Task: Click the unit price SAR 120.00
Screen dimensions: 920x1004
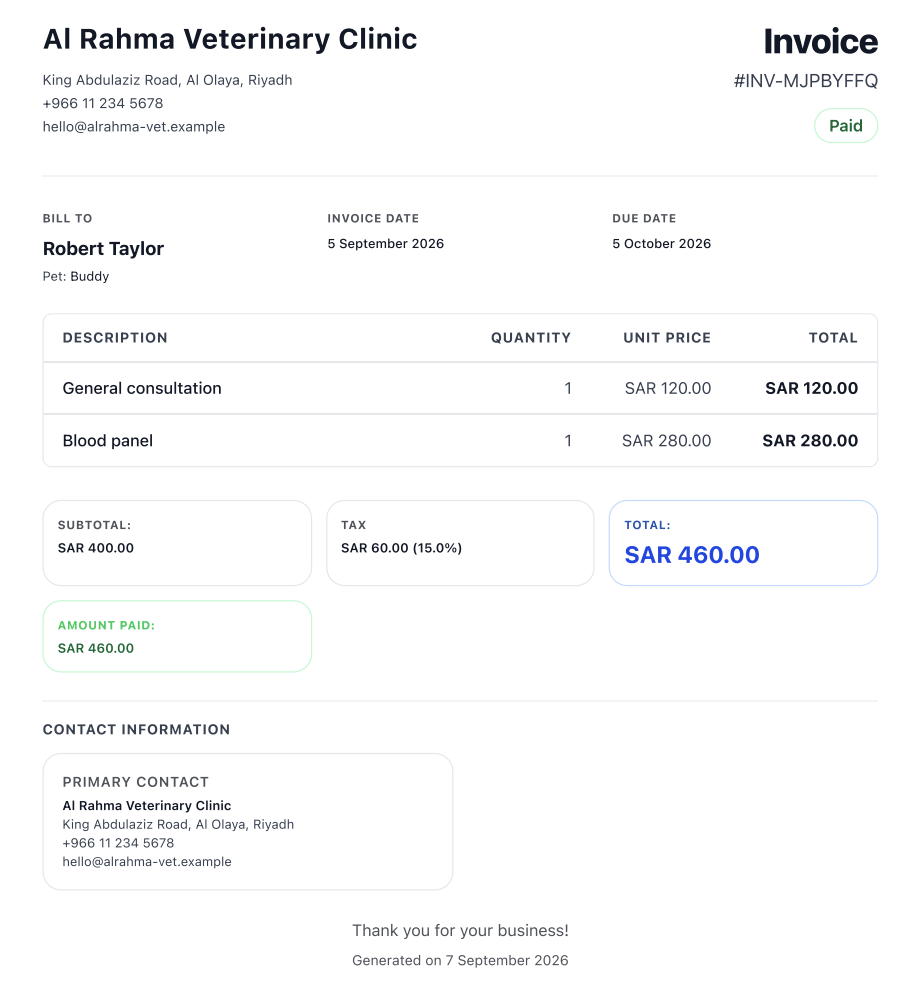Action: click(x=668, y=388)
